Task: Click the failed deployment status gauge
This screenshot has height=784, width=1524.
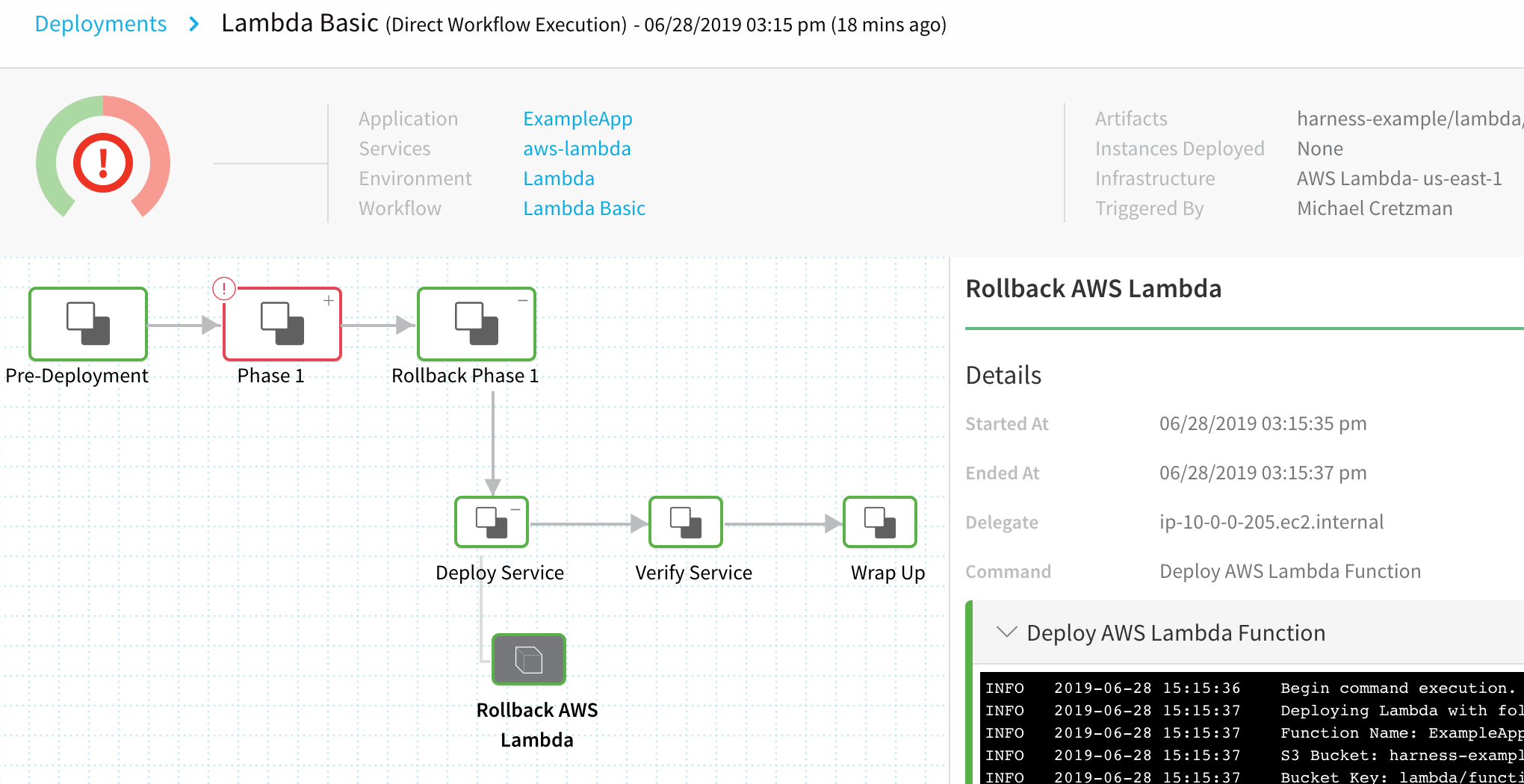Action: point(103,157)
